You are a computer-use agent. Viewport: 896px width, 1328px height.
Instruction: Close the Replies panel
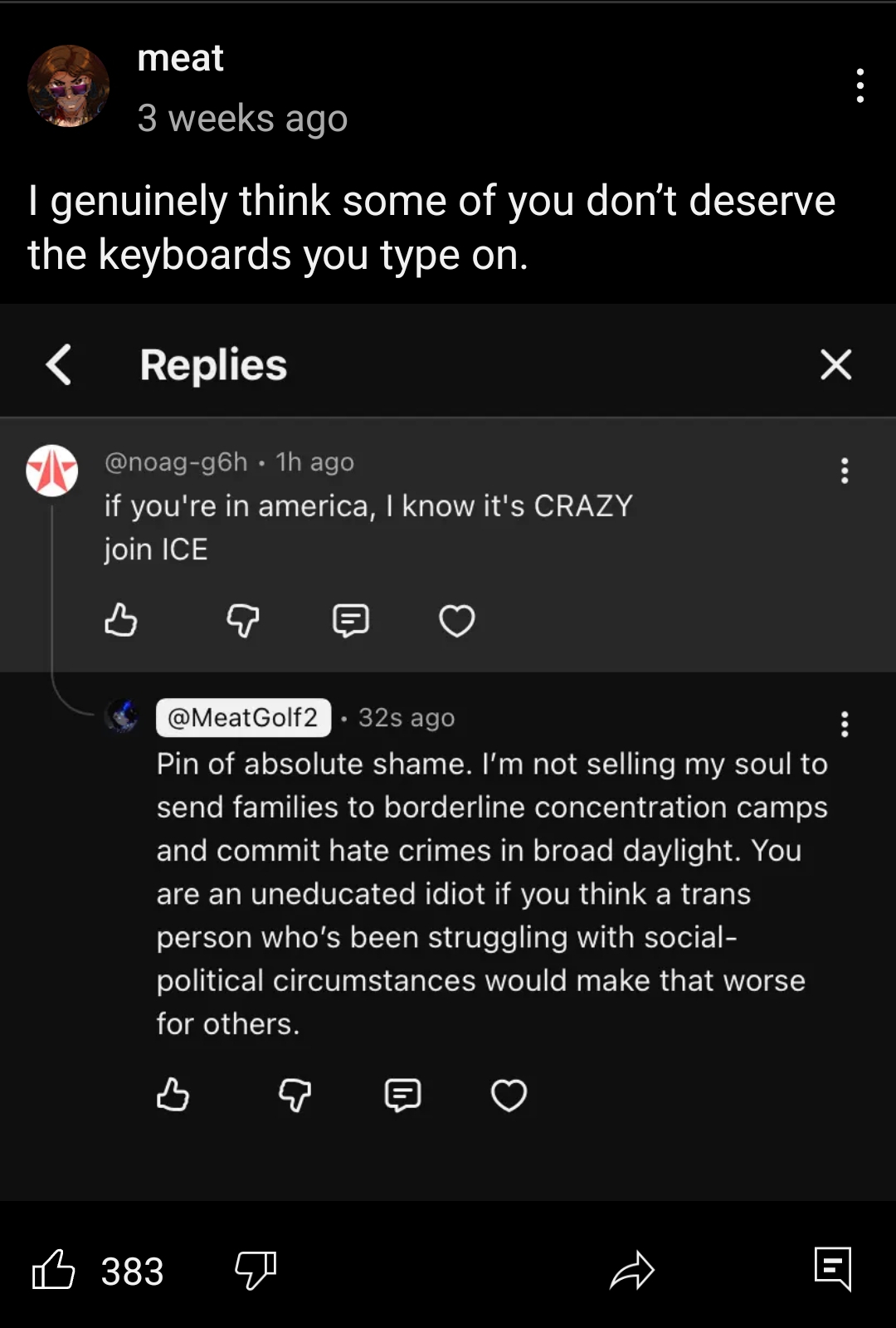click(x=835, y=365)
